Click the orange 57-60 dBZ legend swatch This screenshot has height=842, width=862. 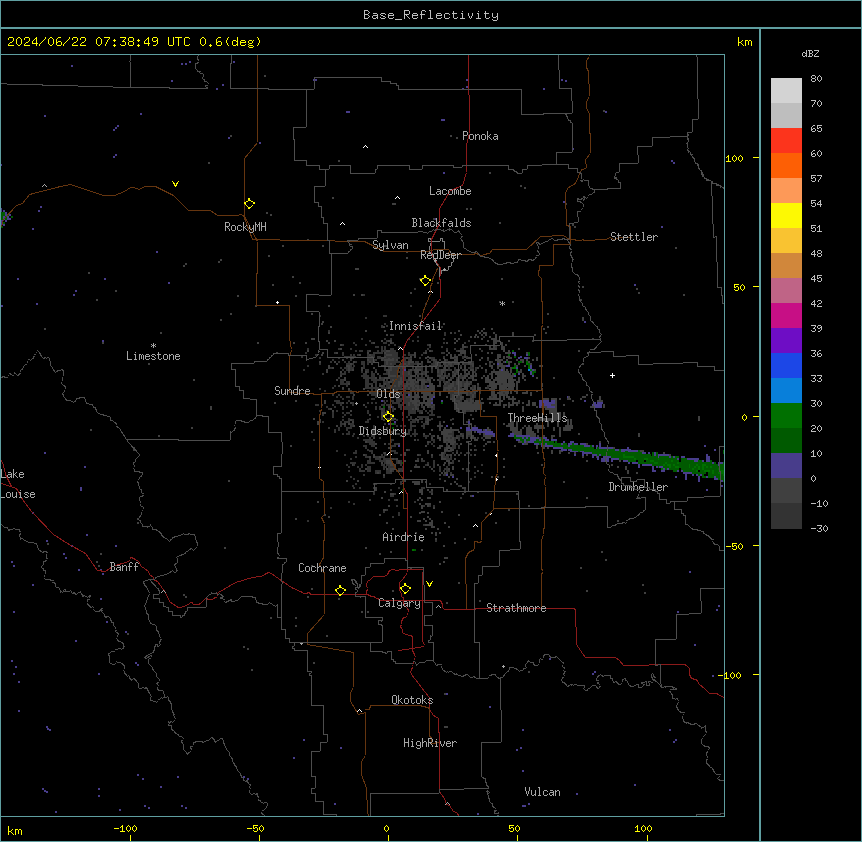point(786,165)
